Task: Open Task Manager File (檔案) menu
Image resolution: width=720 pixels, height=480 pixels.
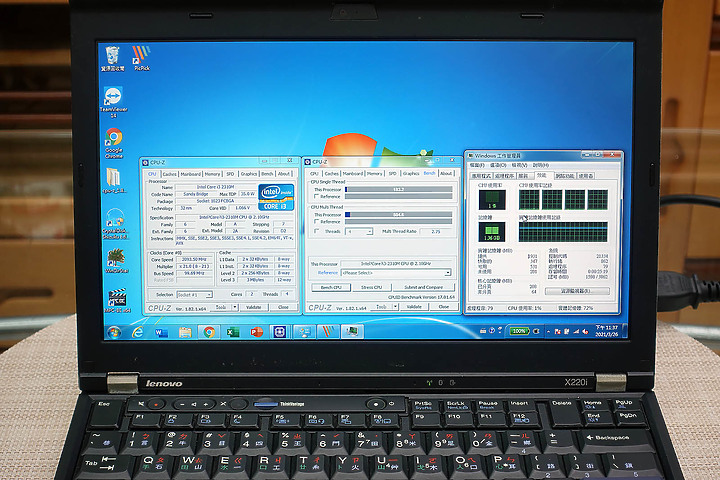Action: click(x=476, y=165)
